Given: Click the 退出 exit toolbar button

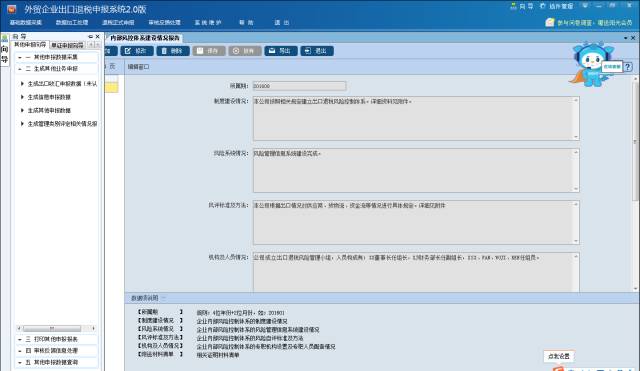Looking at the screenshot, I should (317, 51).
